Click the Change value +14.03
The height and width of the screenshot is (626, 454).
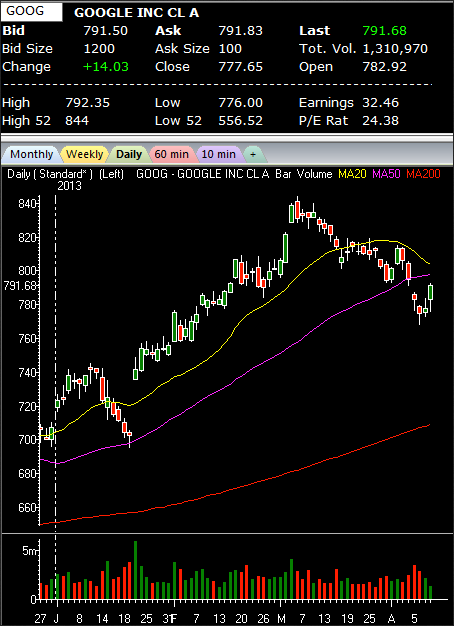[x=106, y=67]
